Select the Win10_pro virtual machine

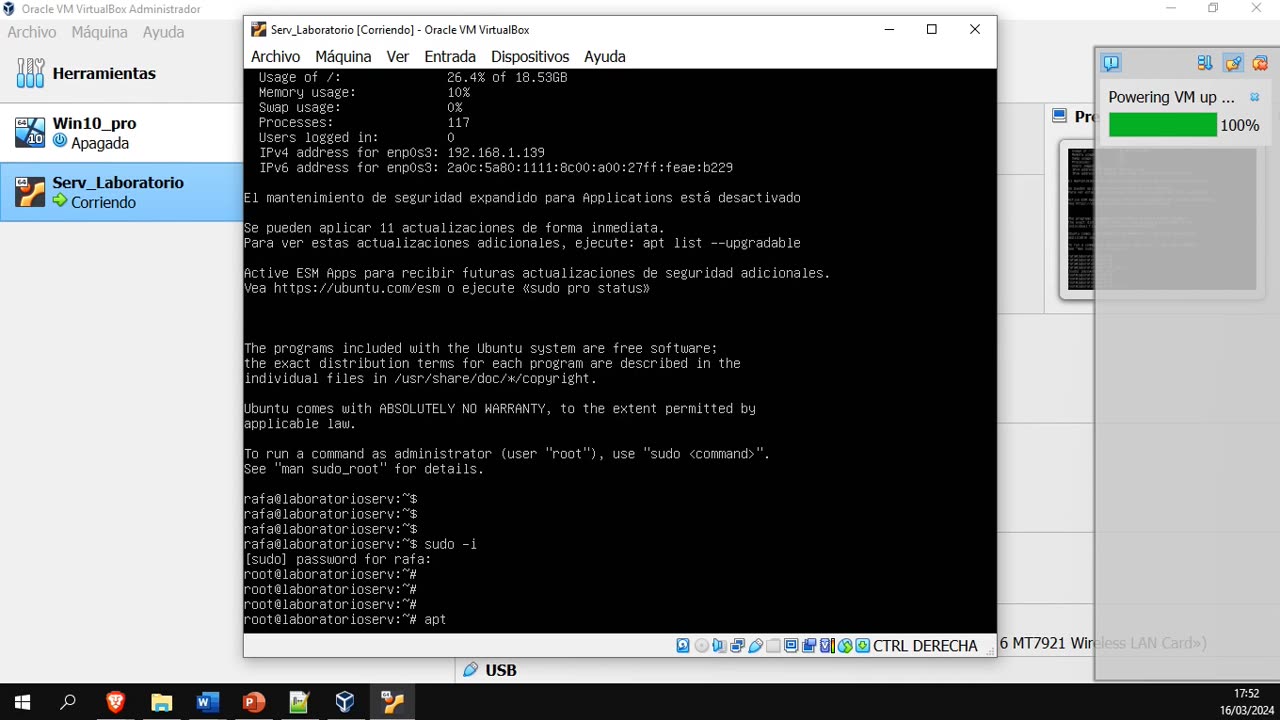pyautogui.click(x=121, y=133)
